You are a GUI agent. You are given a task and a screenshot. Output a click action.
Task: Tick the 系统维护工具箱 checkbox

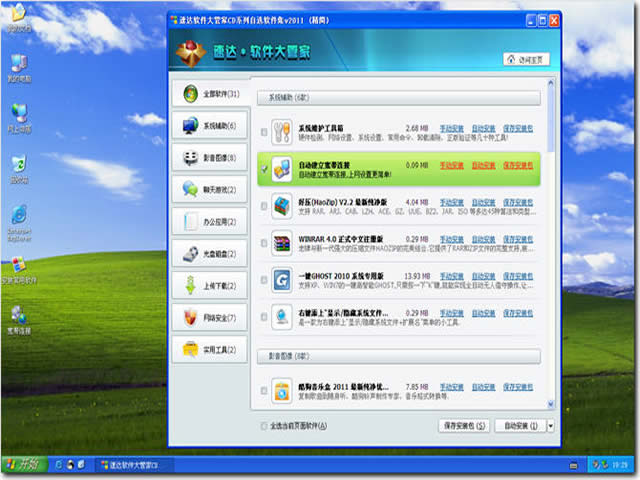click(264, 132)
